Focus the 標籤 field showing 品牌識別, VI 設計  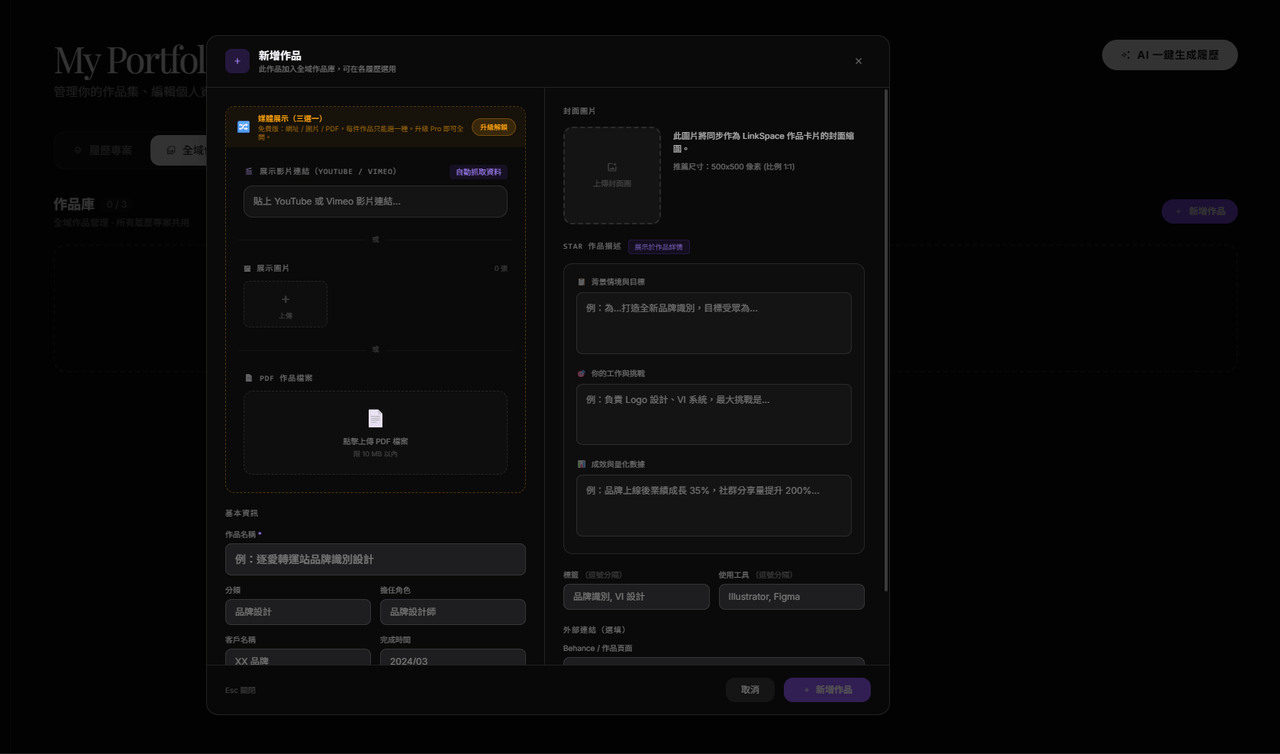(636, 597)
